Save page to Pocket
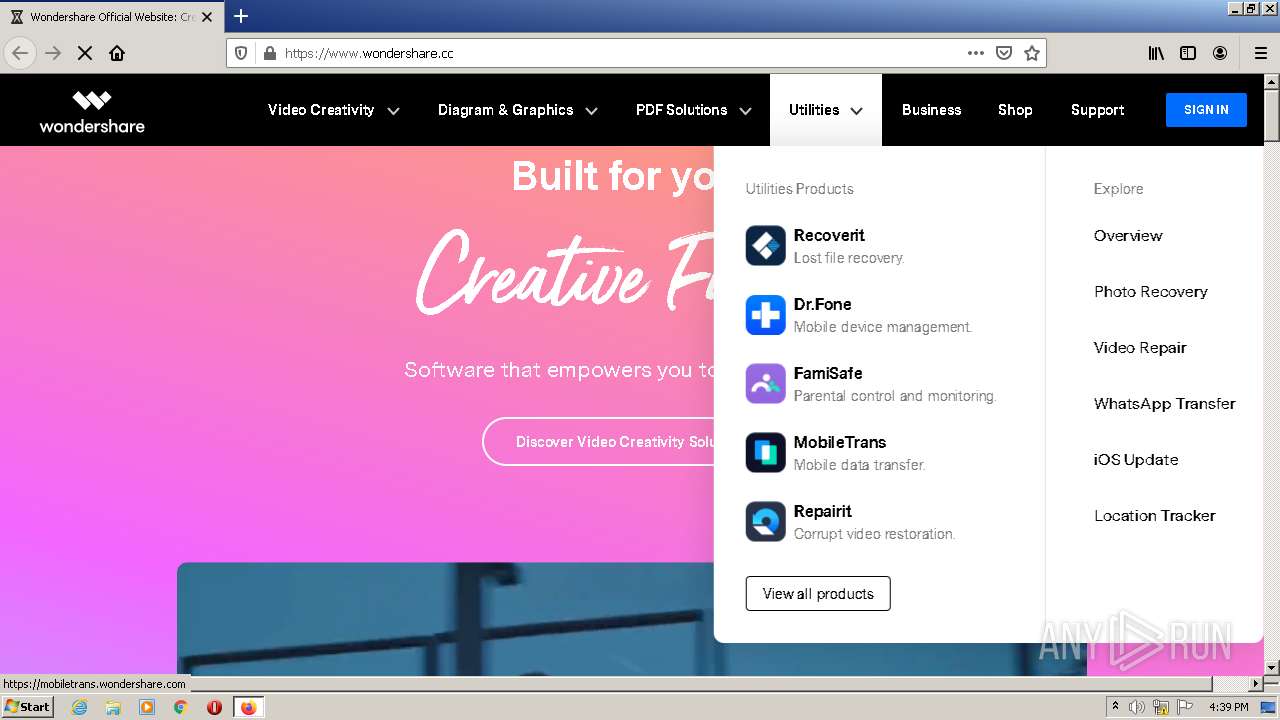 pos(1004,53)
